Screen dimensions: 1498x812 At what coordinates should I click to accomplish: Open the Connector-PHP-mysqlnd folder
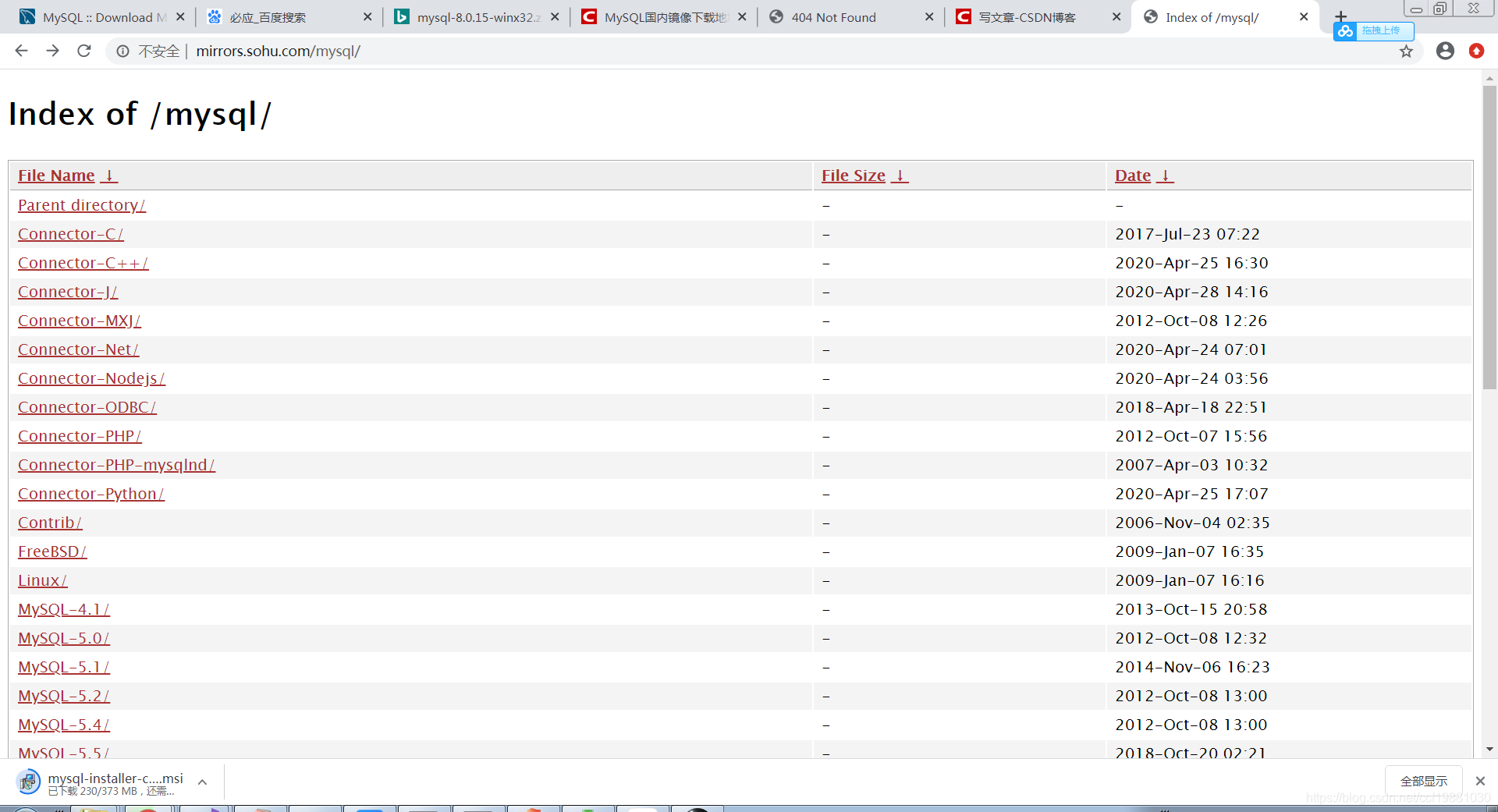pyautogui.click(x=116, y=465)
